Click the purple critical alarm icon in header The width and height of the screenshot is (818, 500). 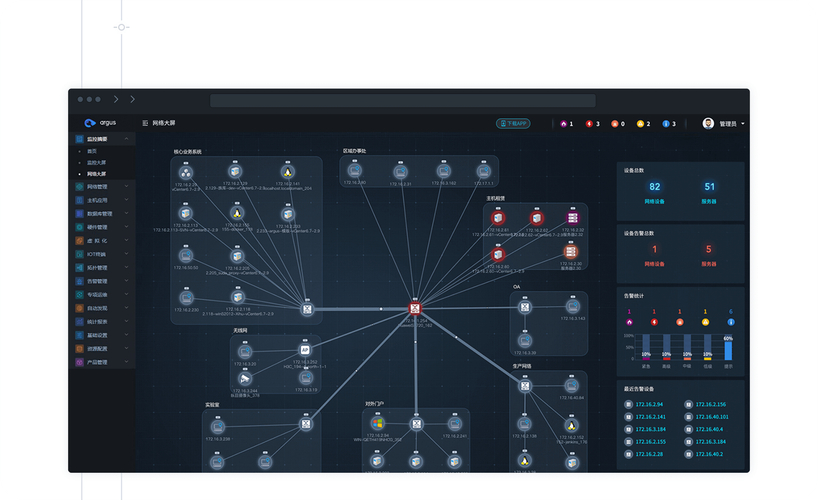point(564,124)
